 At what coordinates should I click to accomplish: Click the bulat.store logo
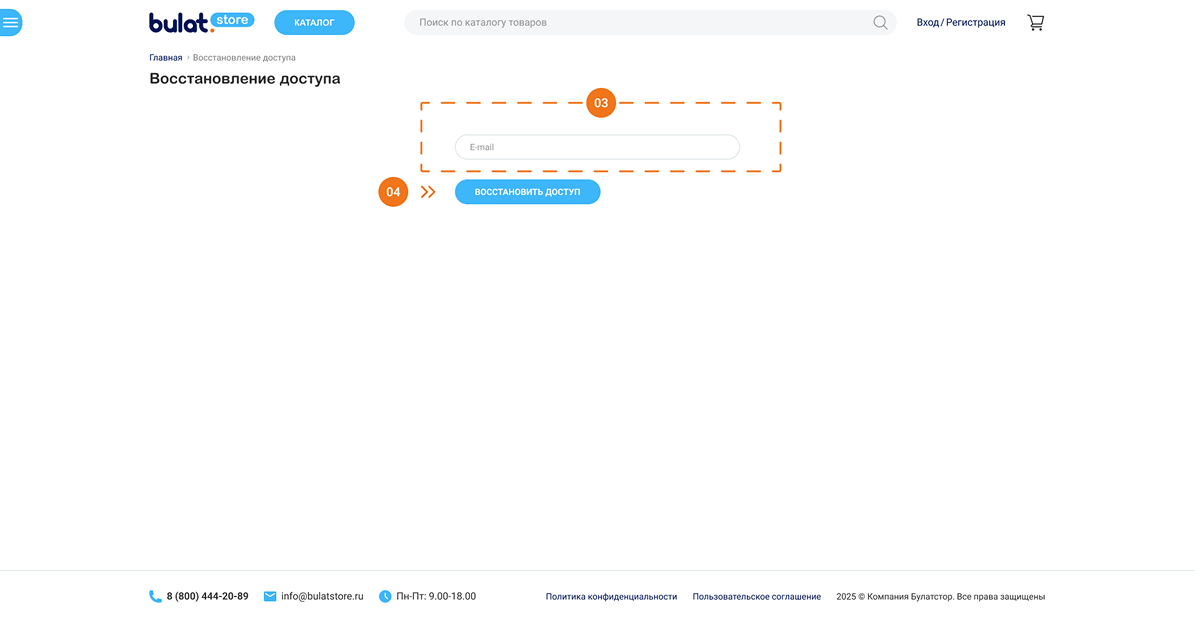coord(201,22)
